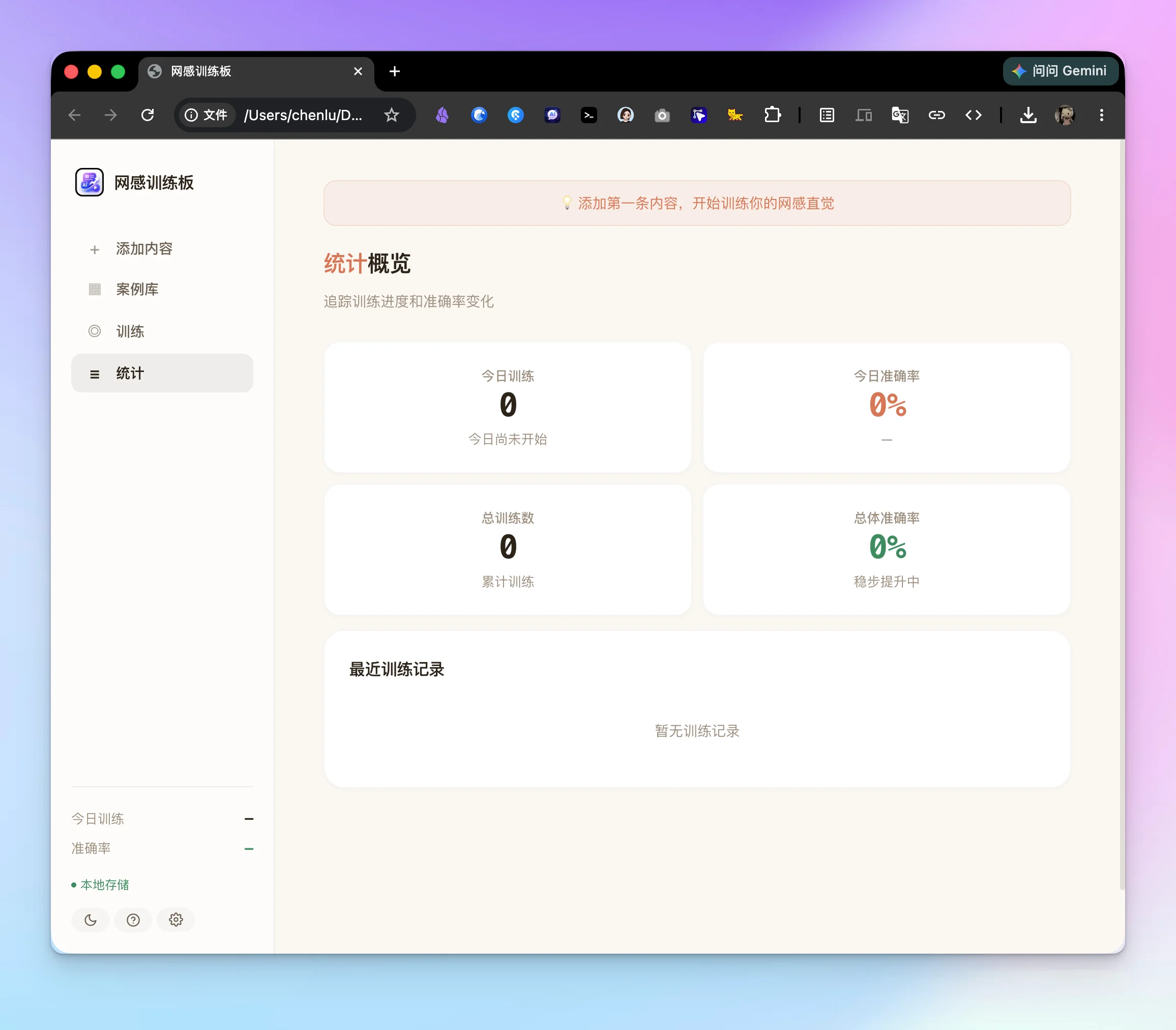This screenshot has width=1176, height=1030.
Task: Select the 网感训练板 browser tab
Action: 256,71
